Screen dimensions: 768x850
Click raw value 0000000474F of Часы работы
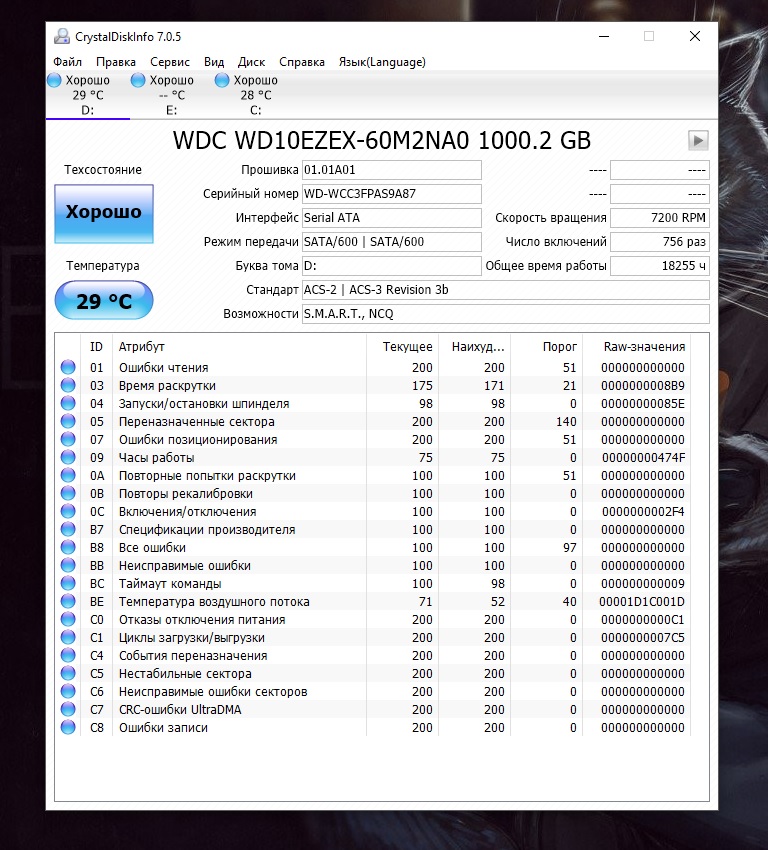point(643,458)
